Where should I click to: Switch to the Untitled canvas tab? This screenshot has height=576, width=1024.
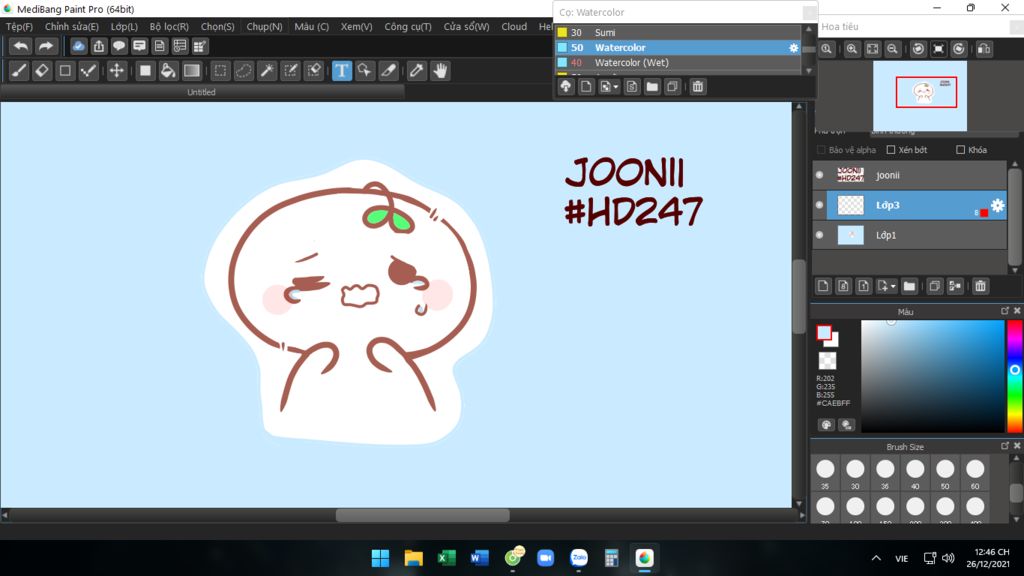201,92
